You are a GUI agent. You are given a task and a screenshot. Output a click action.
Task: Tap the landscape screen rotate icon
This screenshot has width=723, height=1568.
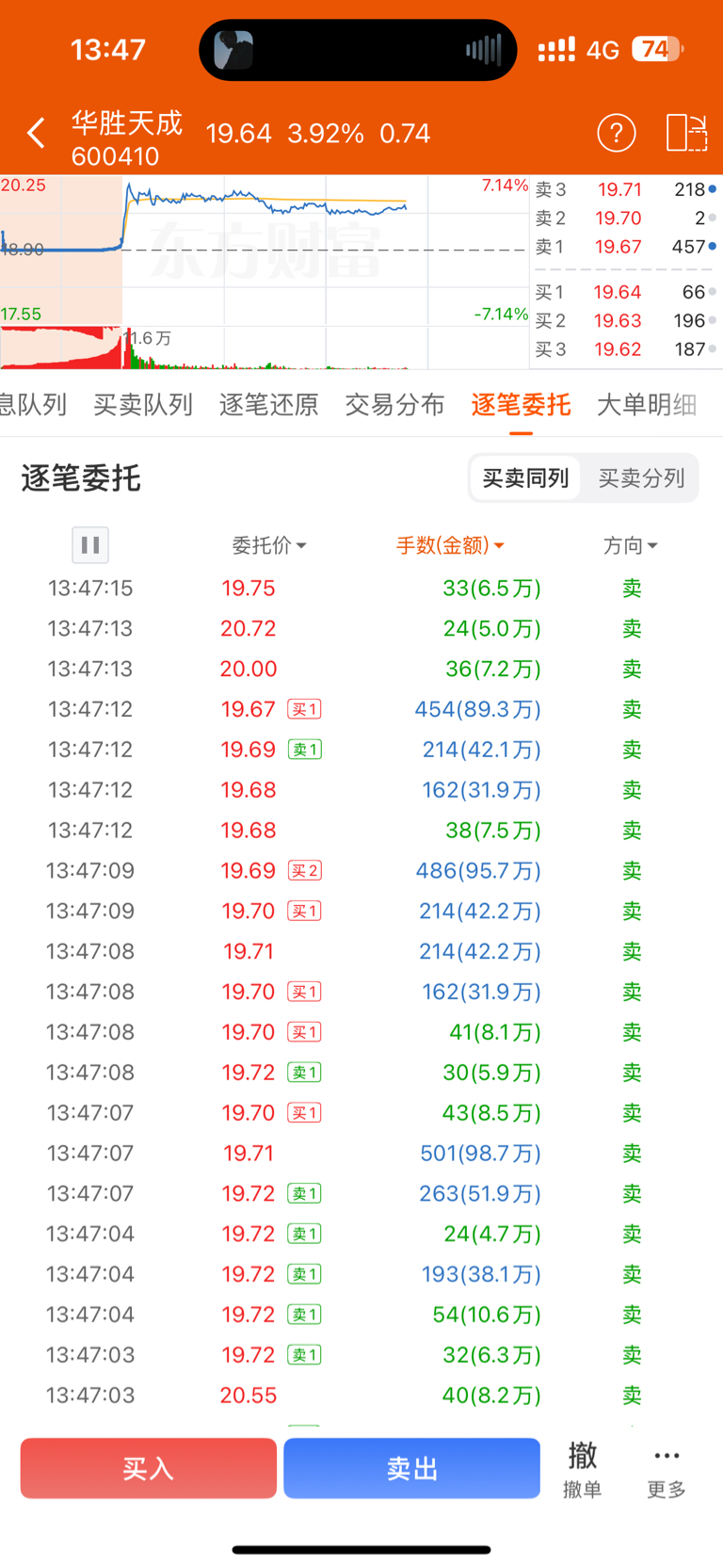(686, 133)
